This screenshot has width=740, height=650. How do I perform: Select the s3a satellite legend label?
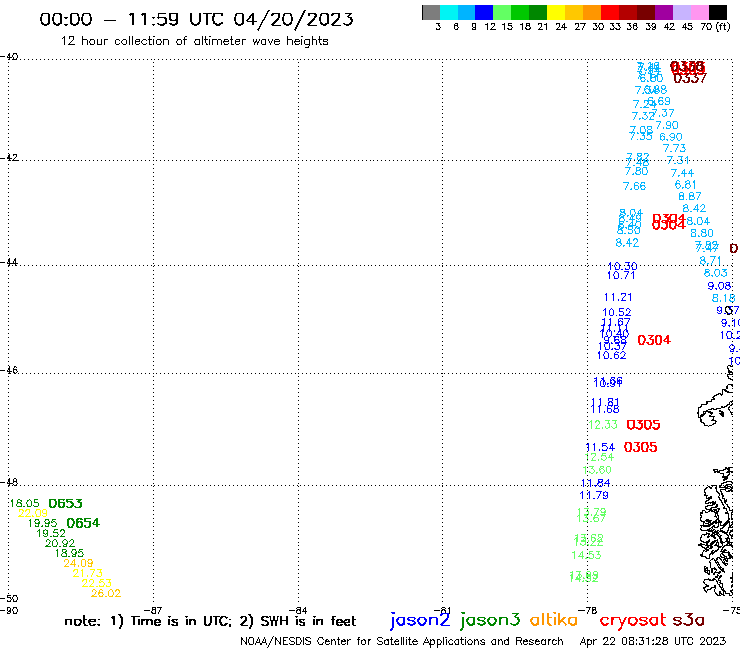[688, 620]
